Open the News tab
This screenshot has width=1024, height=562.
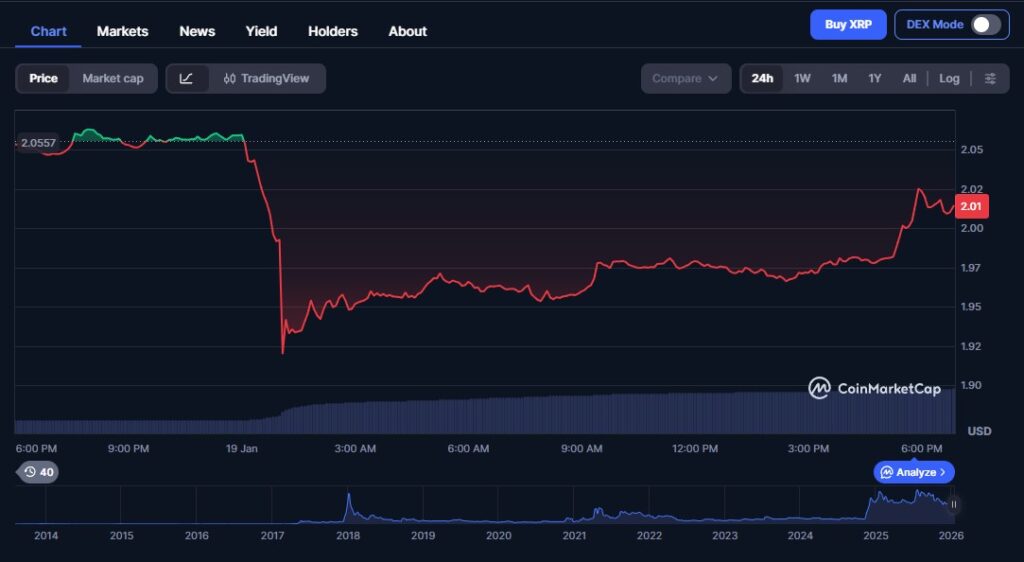pyautogui.click(x=197, y=31)
